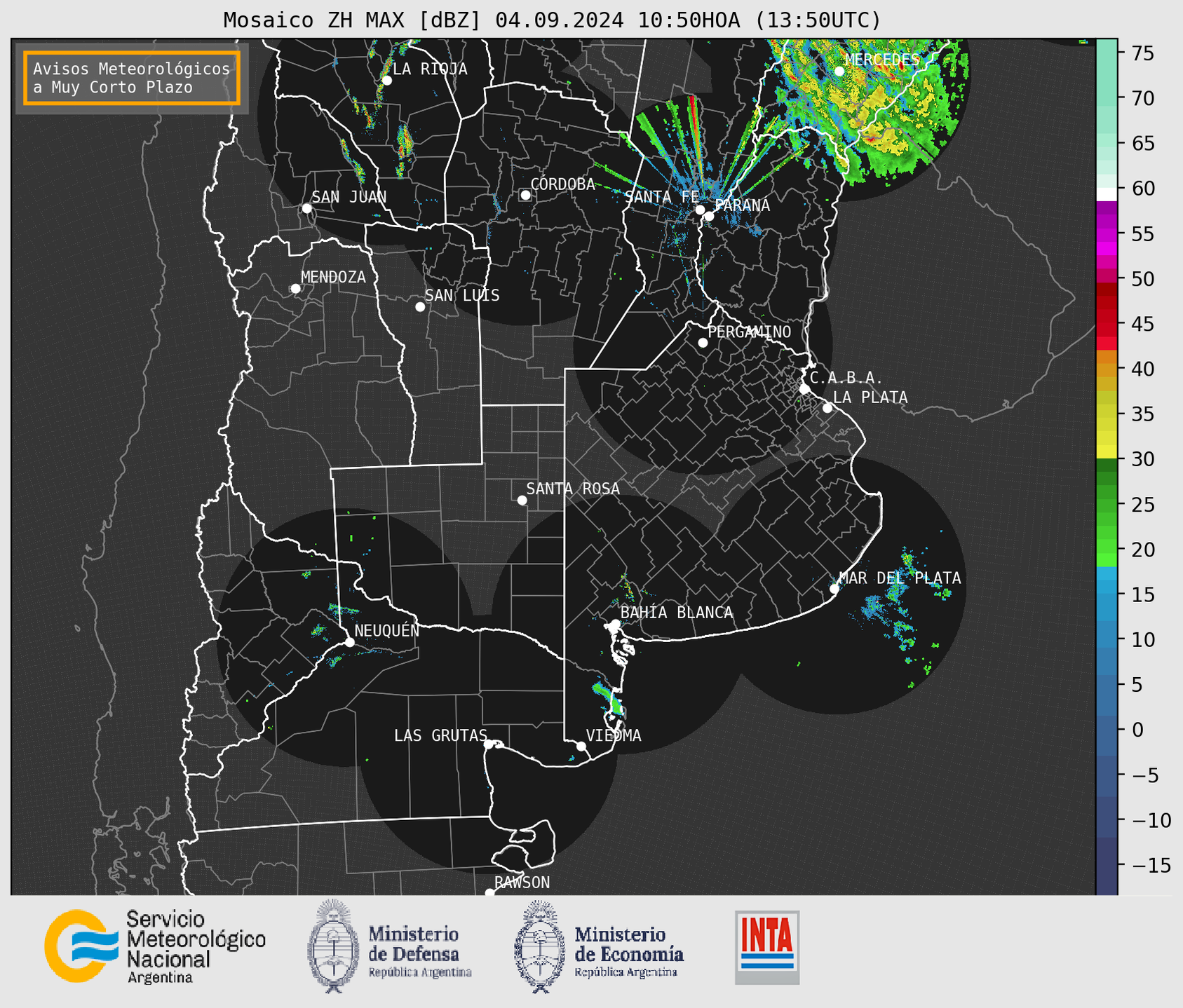Click the INTA logo
Screen dimensions: 1183x1008
coord(767,947)
